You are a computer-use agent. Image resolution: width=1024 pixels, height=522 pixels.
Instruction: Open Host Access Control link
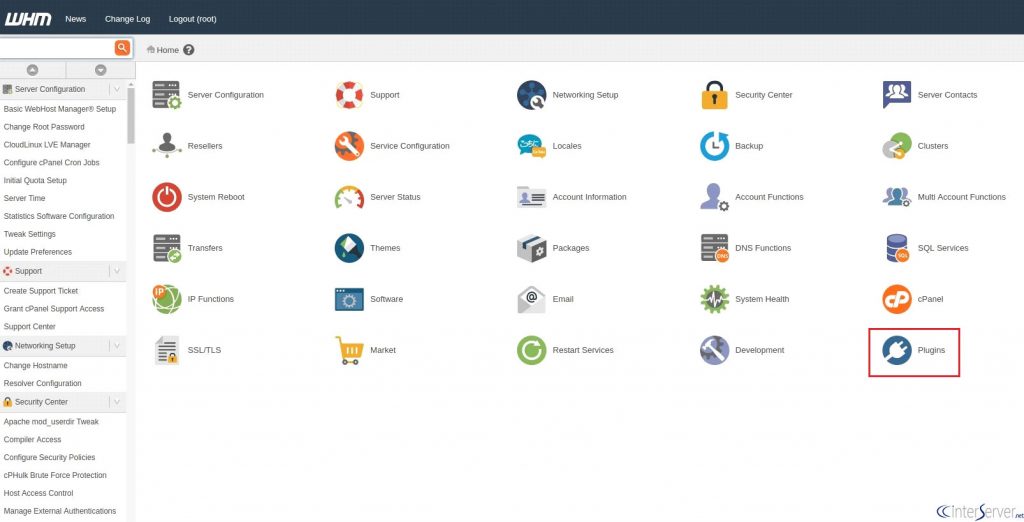click(39, 493)
